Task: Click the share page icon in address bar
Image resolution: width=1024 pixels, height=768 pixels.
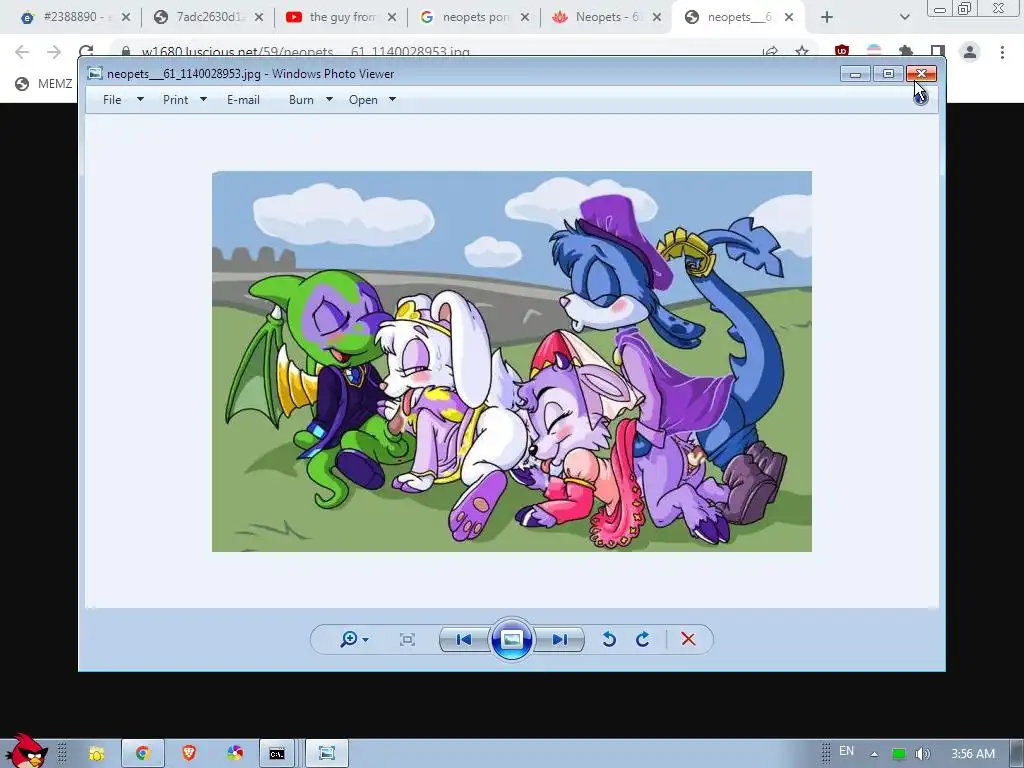Action: tap(771, 52)
